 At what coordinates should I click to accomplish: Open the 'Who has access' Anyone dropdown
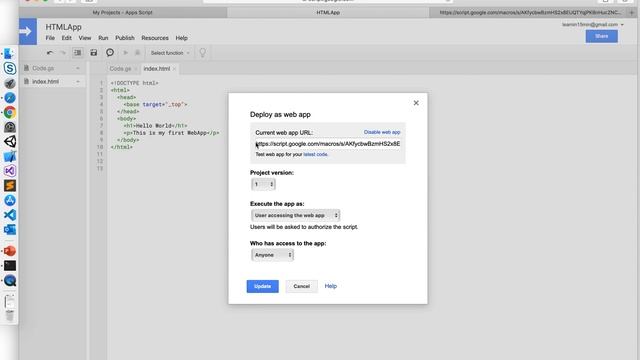point(272,255)
